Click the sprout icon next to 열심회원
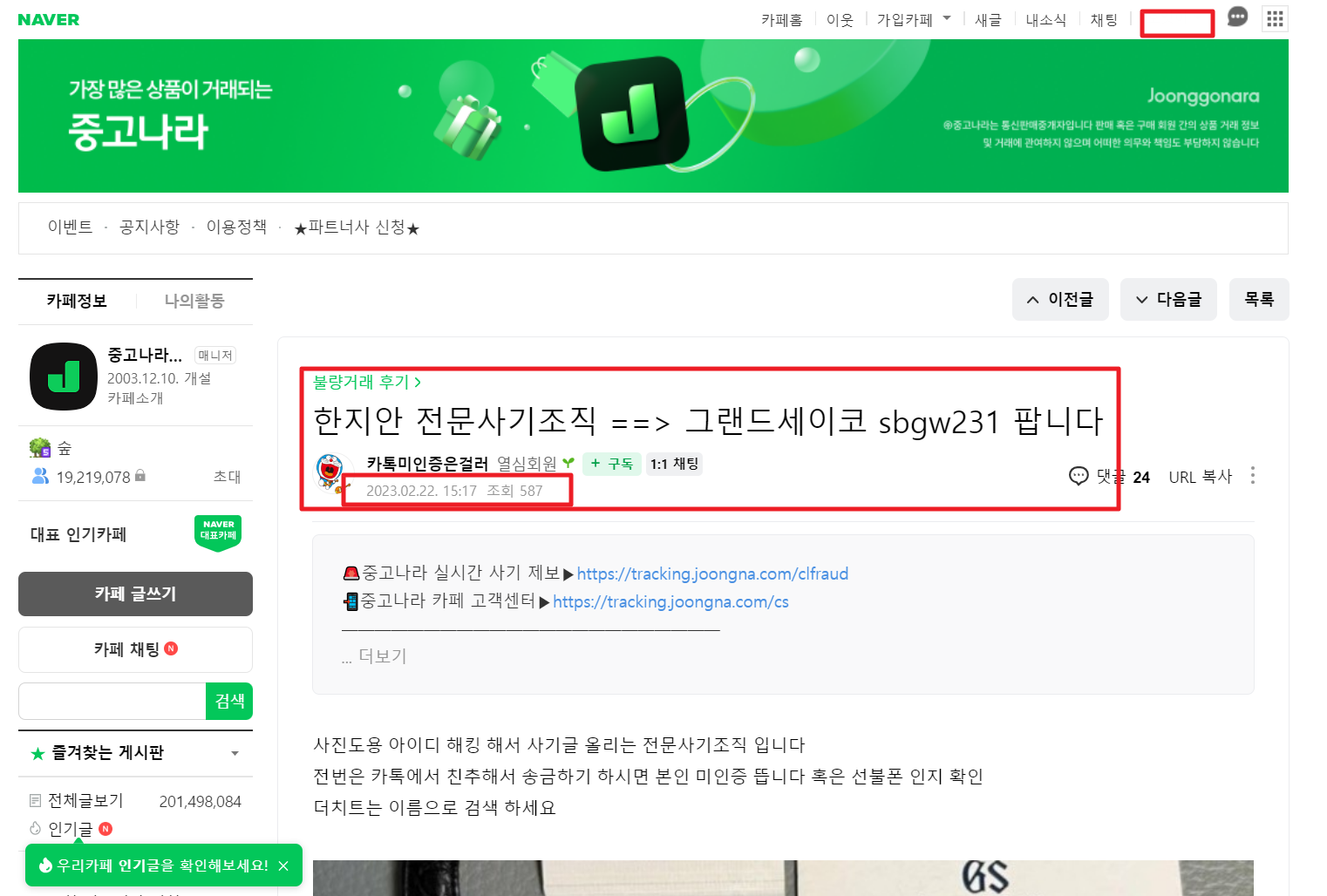Screen dimensions: 1327x896 [x=568, y=464]
